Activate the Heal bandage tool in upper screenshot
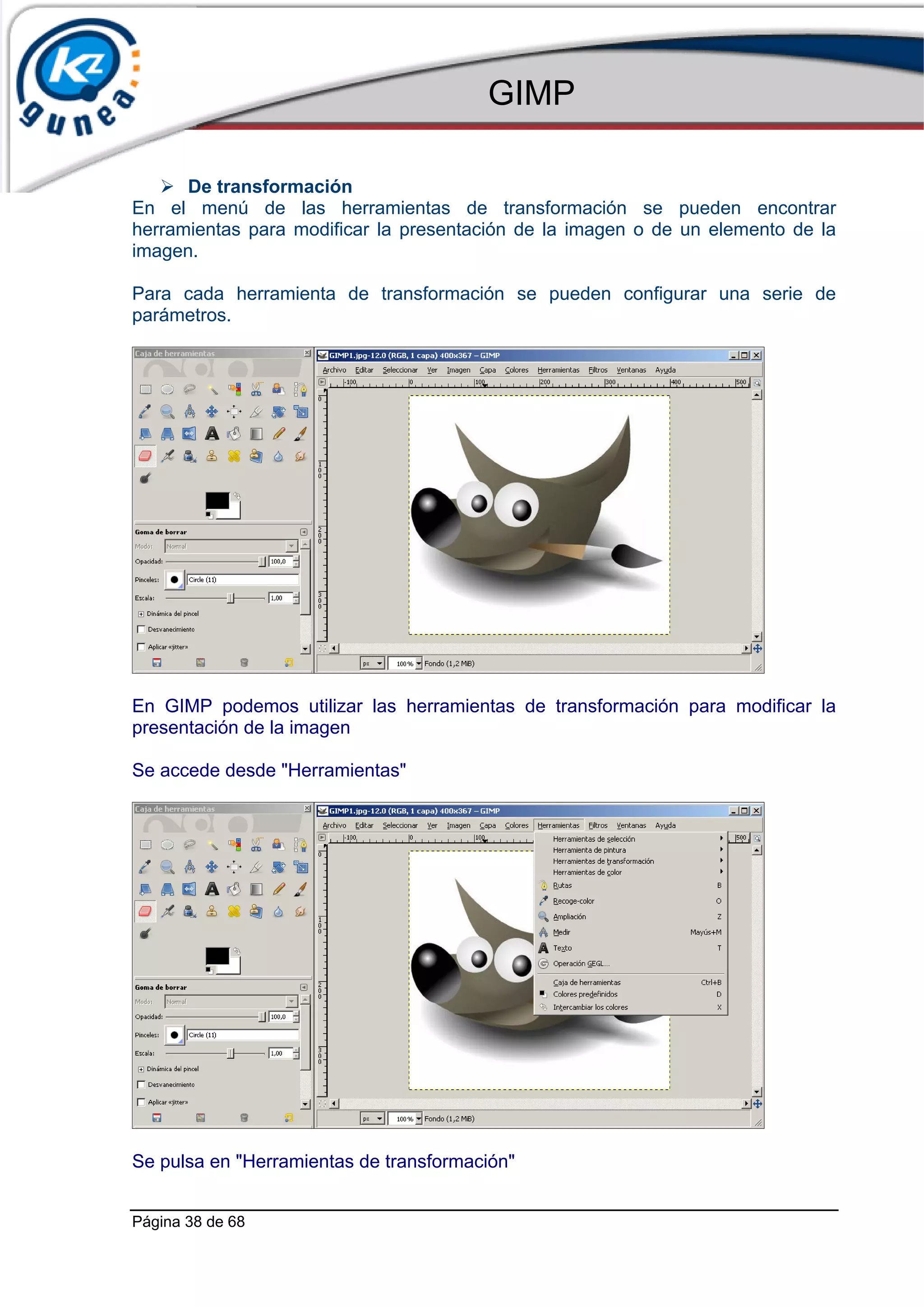The width and height of the screenshot is (924, 1307). [234, 456]
